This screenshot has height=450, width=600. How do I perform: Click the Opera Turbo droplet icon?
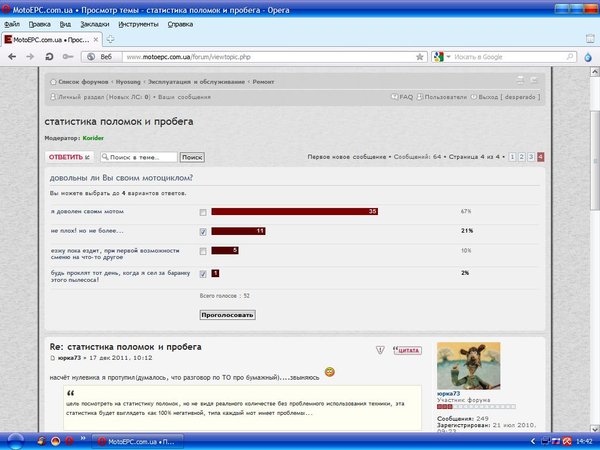tap(588, 57)
